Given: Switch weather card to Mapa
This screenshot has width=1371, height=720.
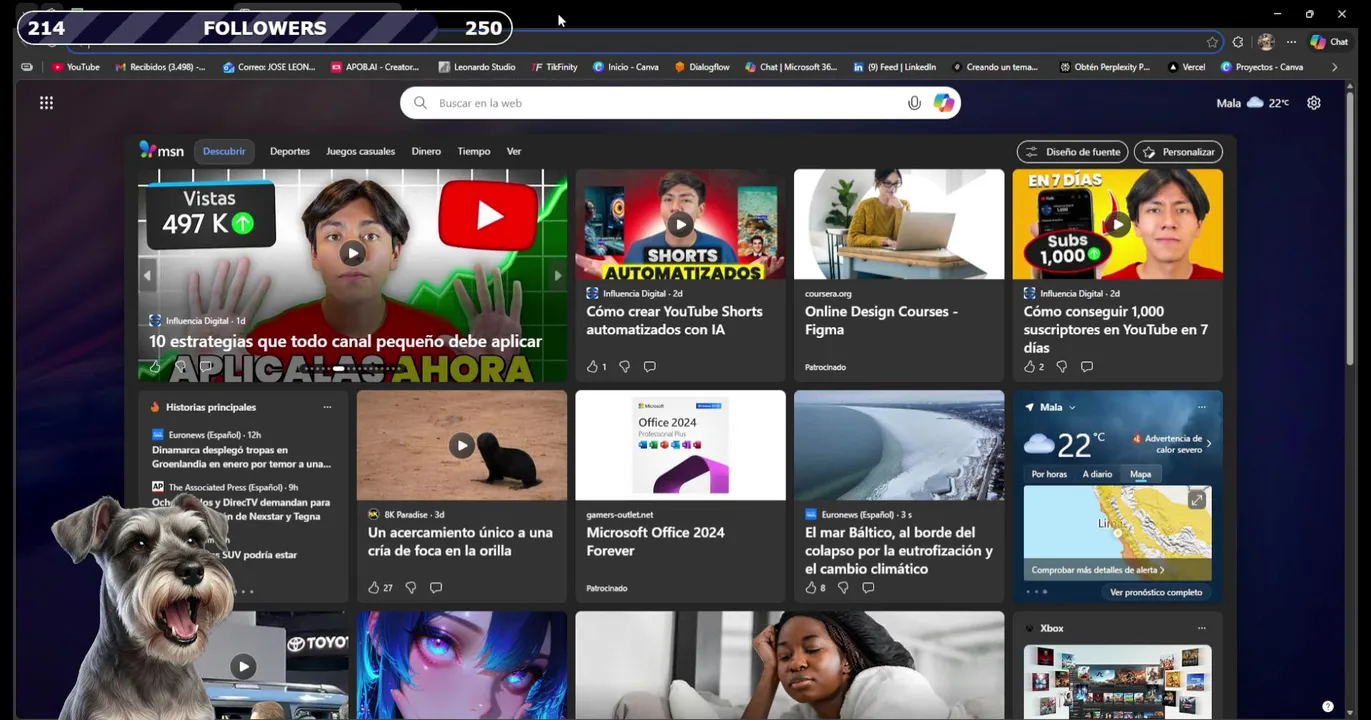Looking at the screenshot, I should [1140, 474].
